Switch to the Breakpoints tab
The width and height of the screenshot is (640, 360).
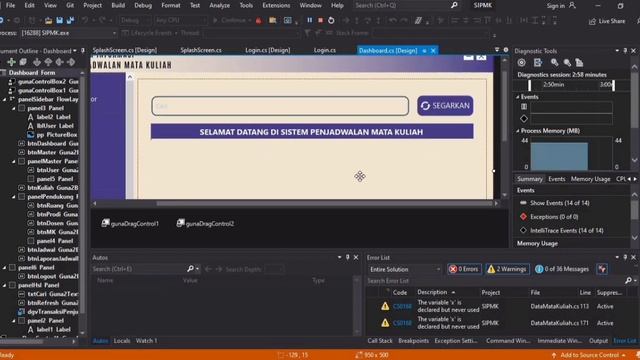tap(413, 340)
